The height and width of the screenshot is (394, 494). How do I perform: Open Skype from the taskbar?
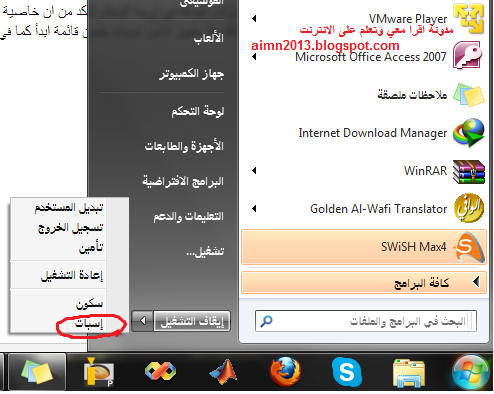click(347, 372)
